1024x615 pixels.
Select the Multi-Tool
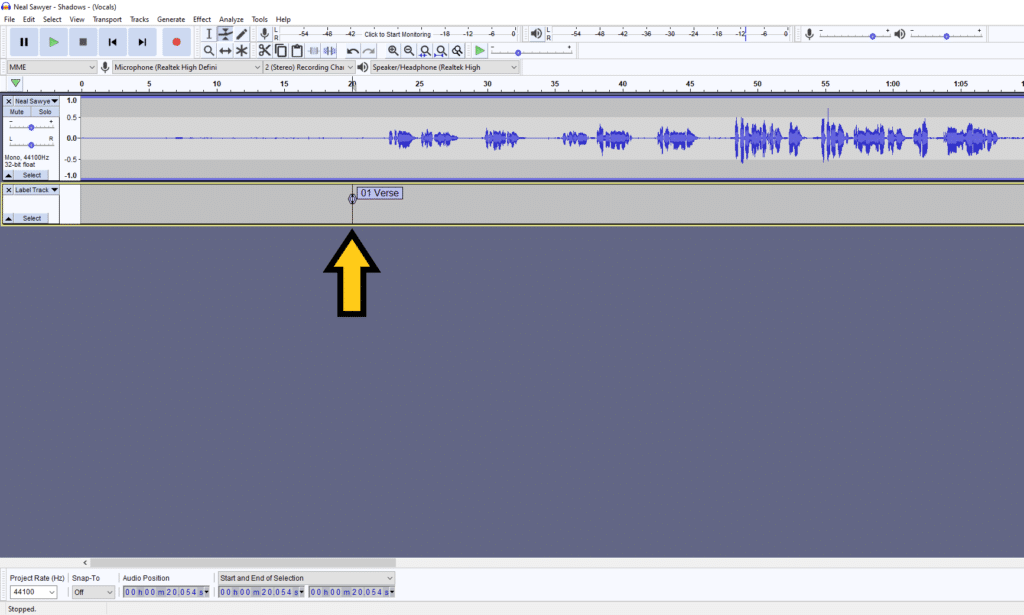pos(241,50)
